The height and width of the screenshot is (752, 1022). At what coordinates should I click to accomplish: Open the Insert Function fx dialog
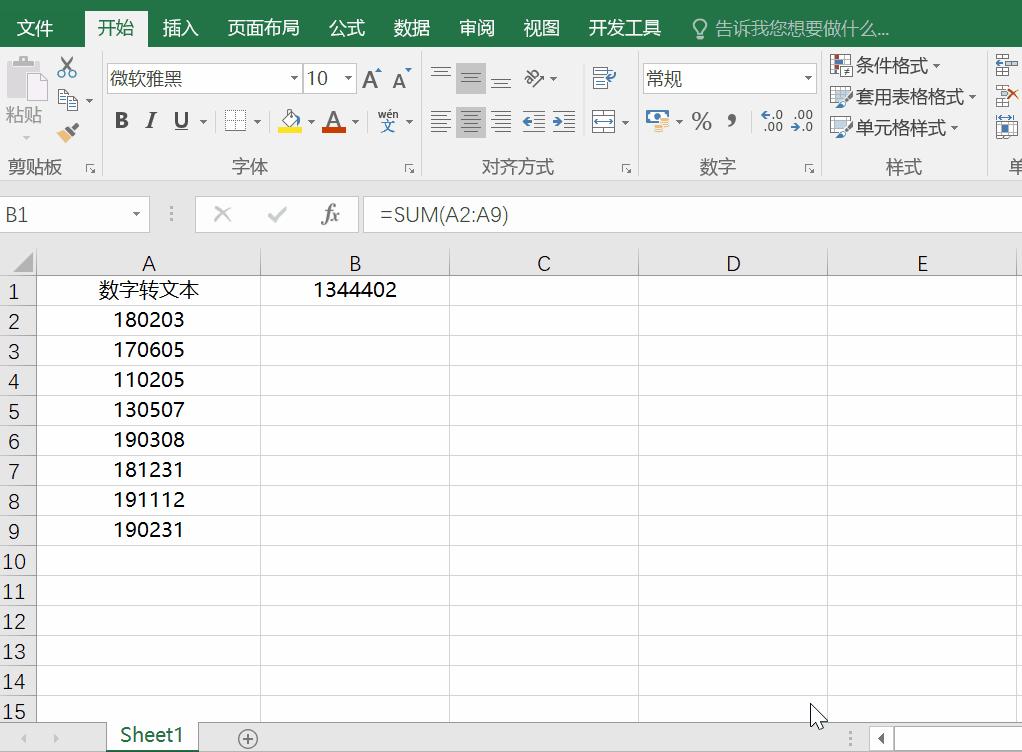point(330,214)
